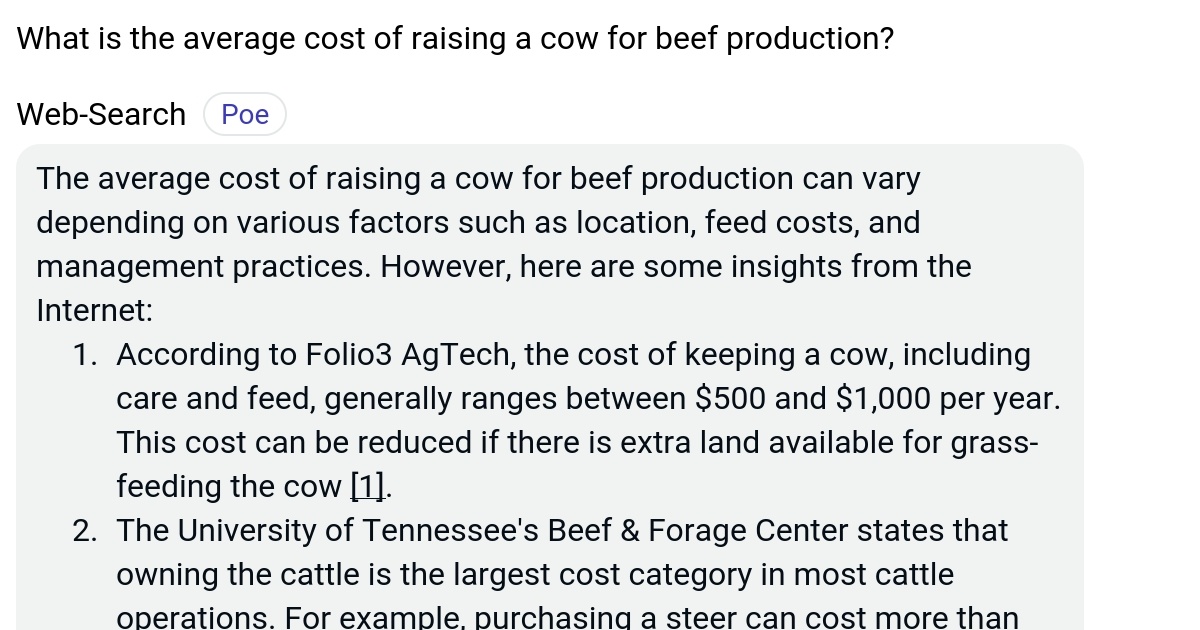The height and width of the screenshot is (630, 1200).
Task: Select the introductory paragraph of the answer
Action: (500, 244)
